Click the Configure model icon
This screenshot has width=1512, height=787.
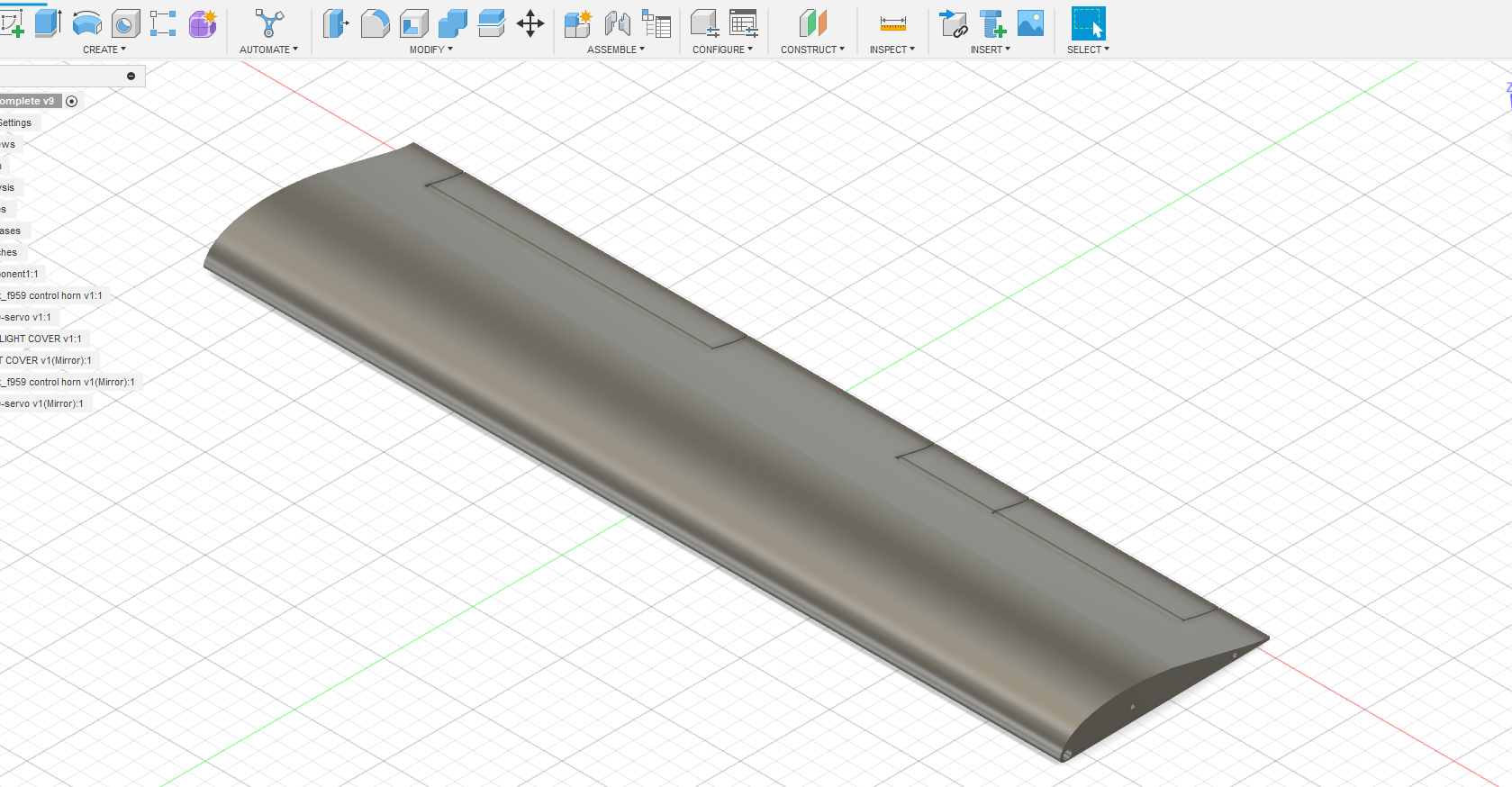704,23
